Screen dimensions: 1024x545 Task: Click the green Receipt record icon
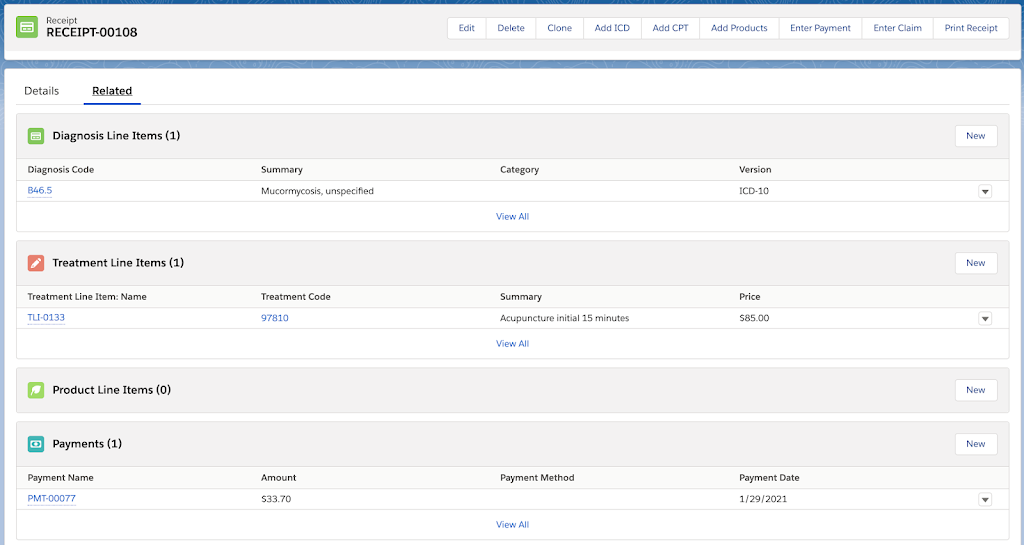point(28,27)
